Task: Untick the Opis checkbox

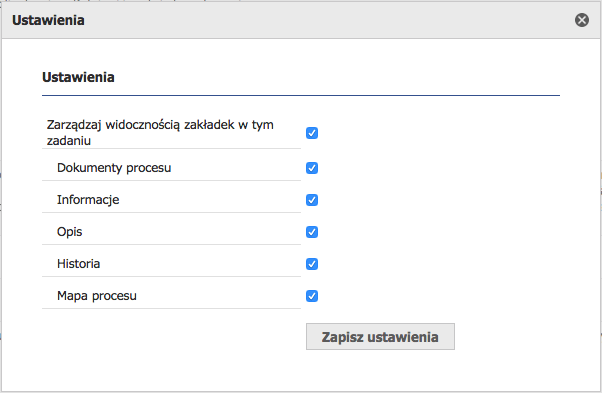Action: point(312,232)
